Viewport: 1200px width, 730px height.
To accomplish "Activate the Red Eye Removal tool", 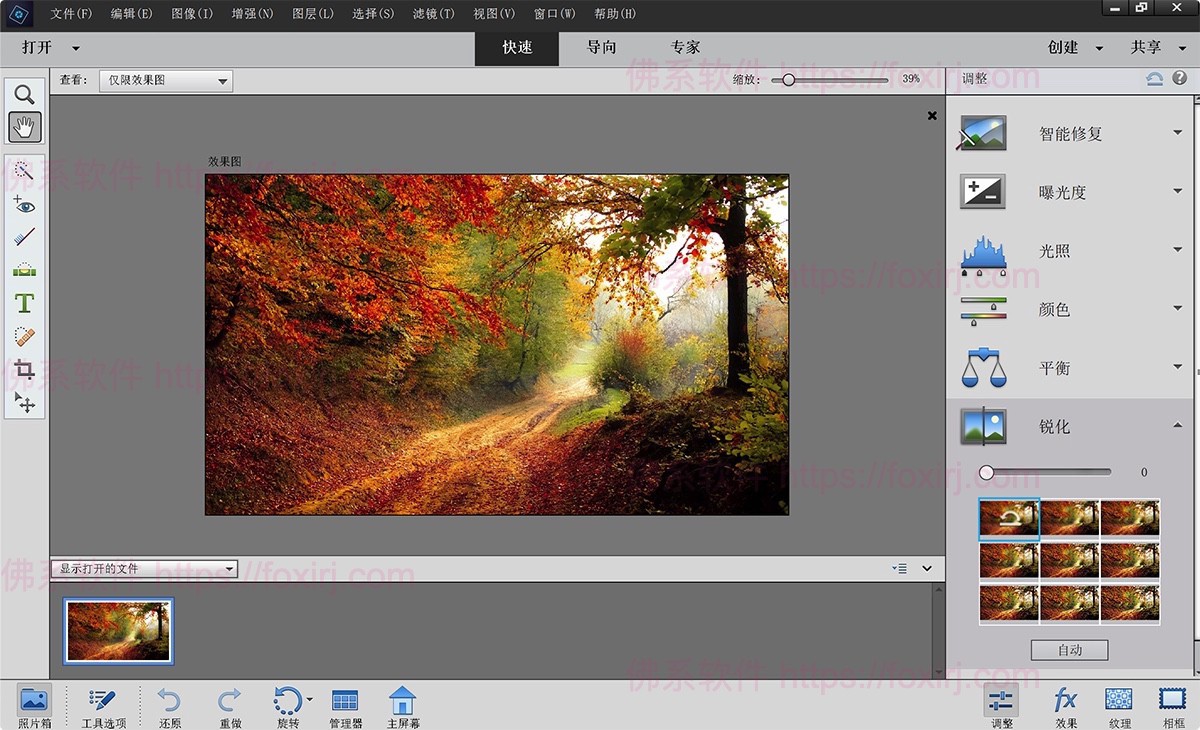I will click(x=24, y=205).
